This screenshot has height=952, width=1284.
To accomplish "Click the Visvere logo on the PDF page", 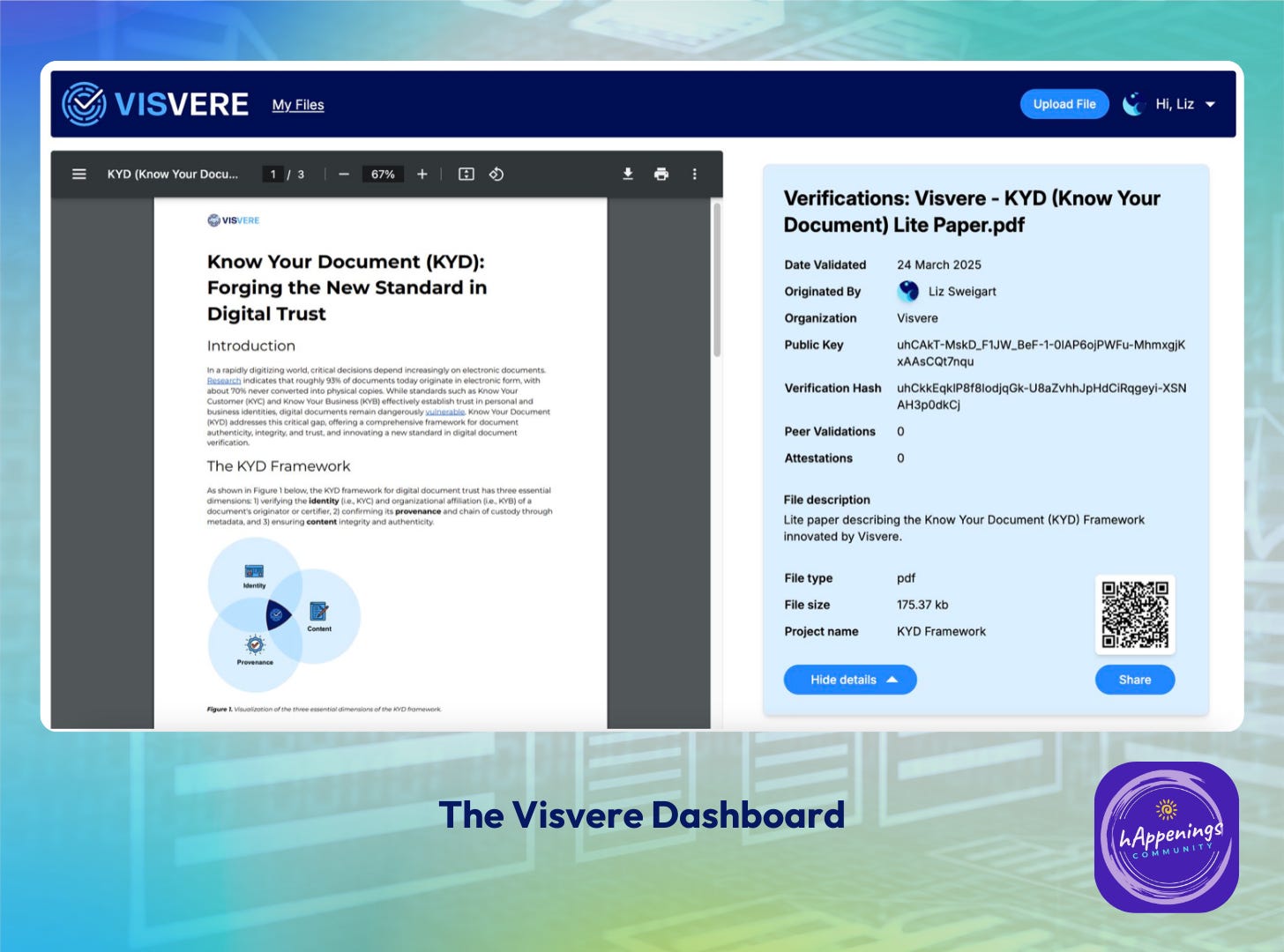I will point(234,220).
